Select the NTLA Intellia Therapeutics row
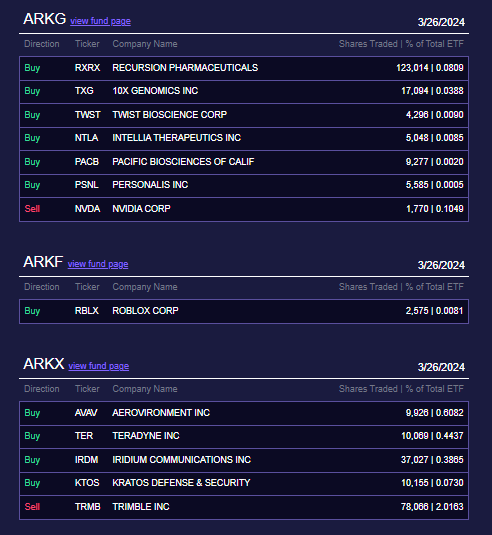 [x=244, y=139]
